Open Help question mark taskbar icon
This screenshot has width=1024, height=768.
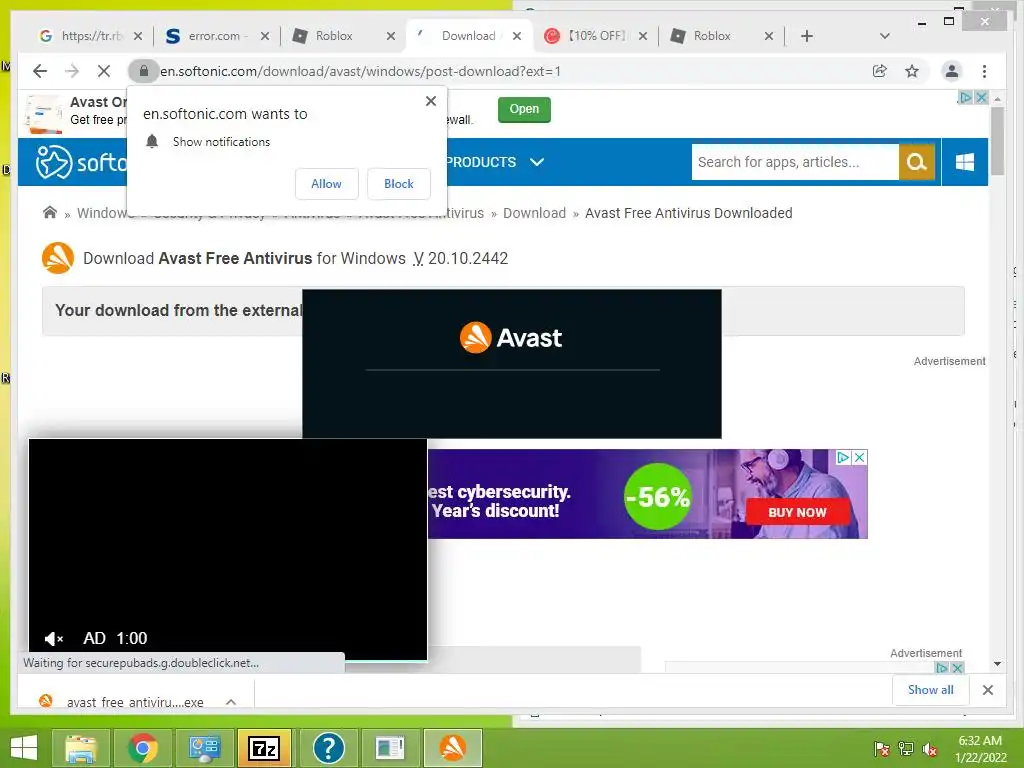[x=328, y=748]
